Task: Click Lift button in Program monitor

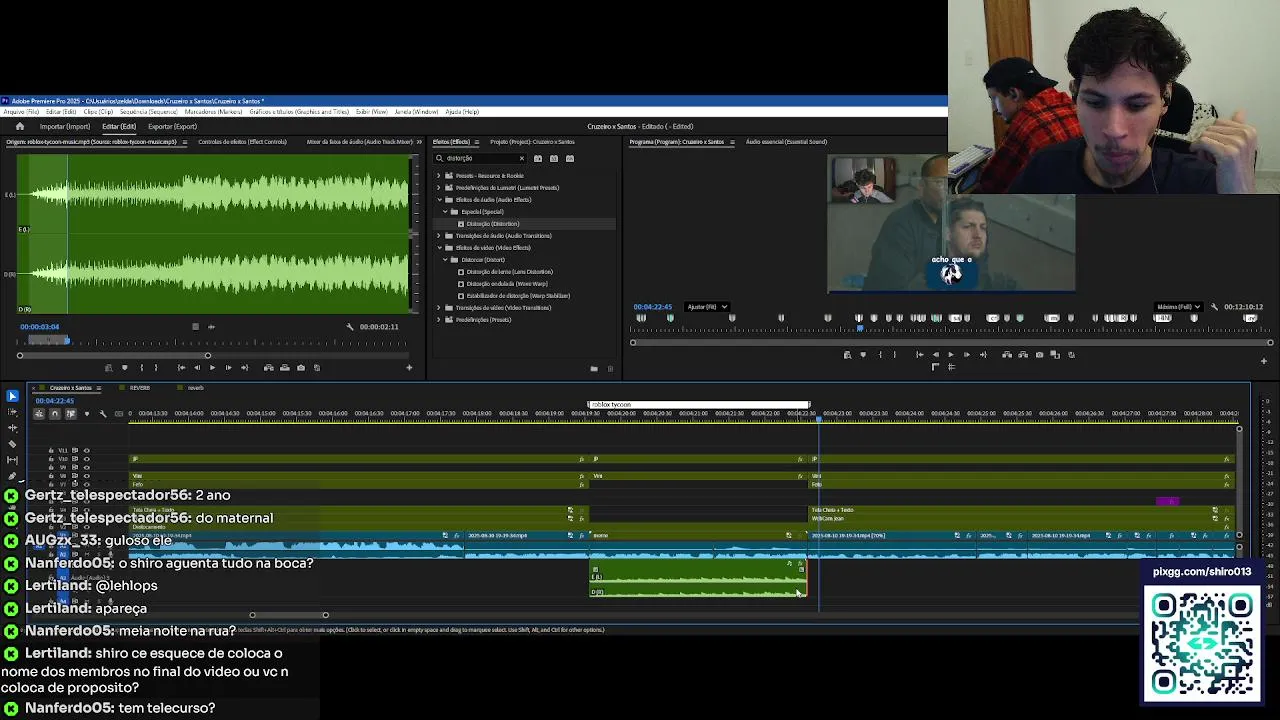Action: [x=1007, y=354]
